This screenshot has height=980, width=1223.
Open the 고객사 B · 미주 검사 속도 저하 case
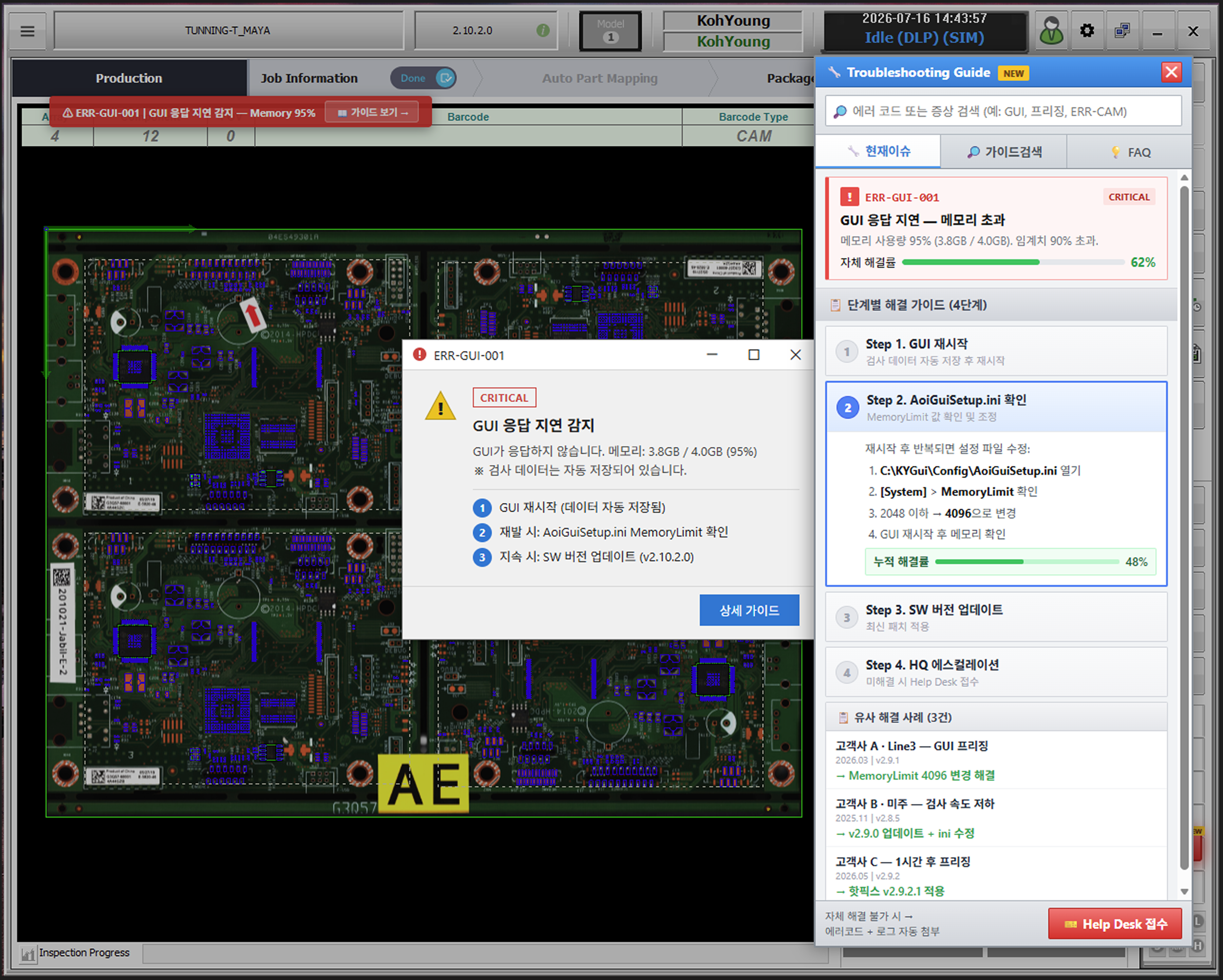(996, 818)
